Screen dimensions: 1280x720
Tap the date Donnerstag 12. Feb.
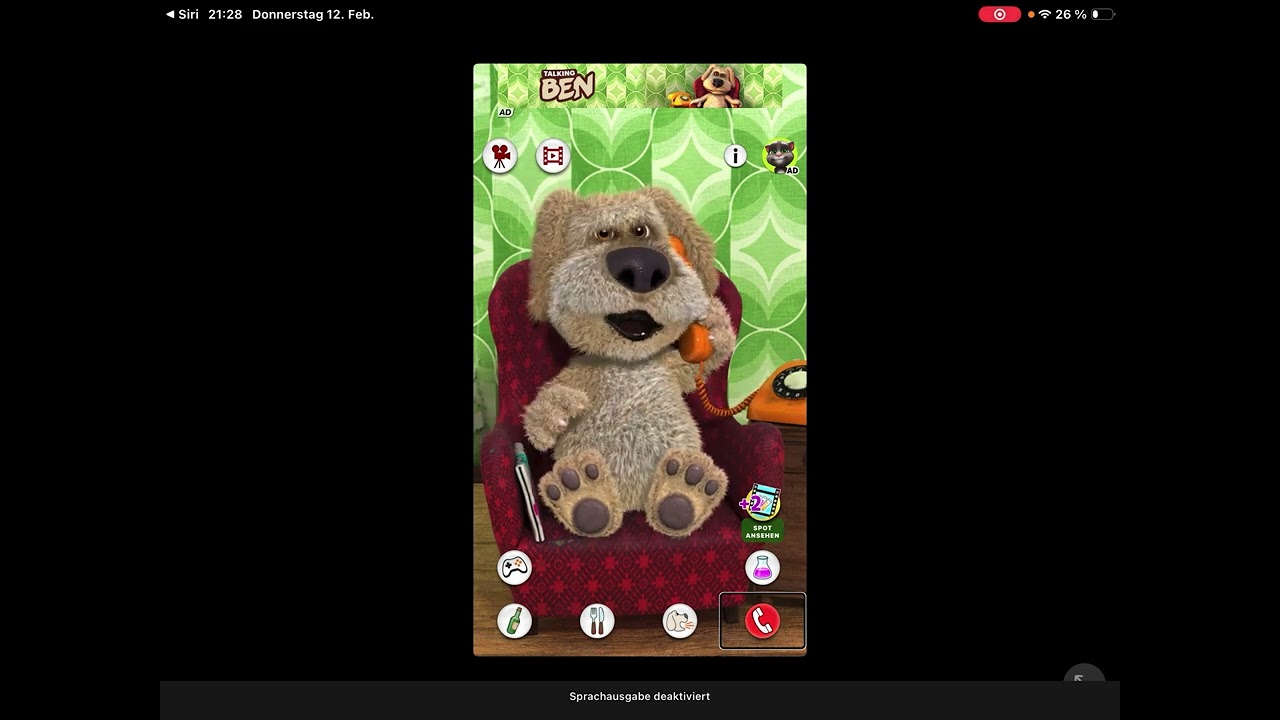[x=313, y=14]
